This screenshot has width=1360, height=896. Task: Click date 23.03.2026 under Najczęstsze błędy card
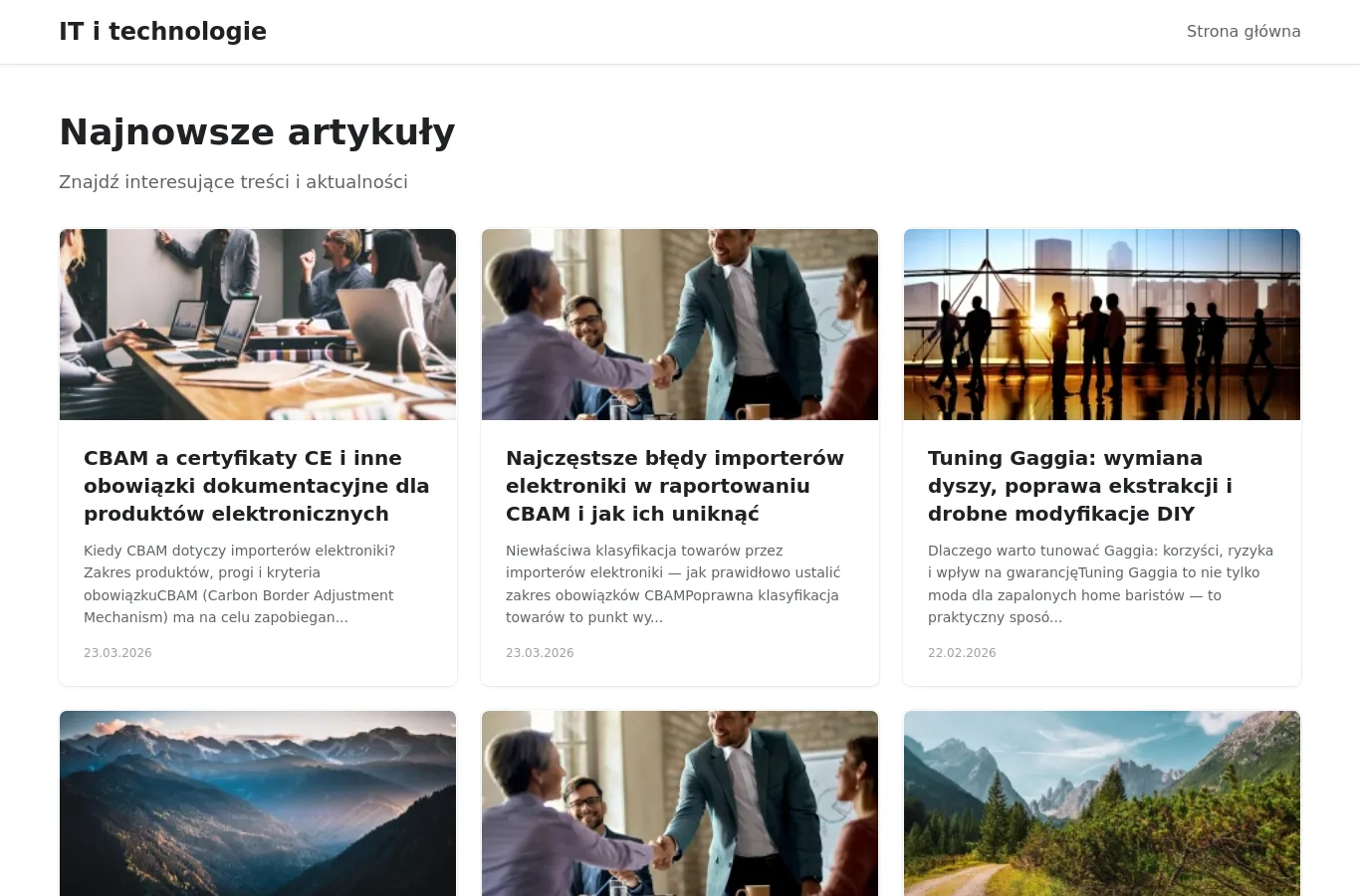tap(540, 653)
